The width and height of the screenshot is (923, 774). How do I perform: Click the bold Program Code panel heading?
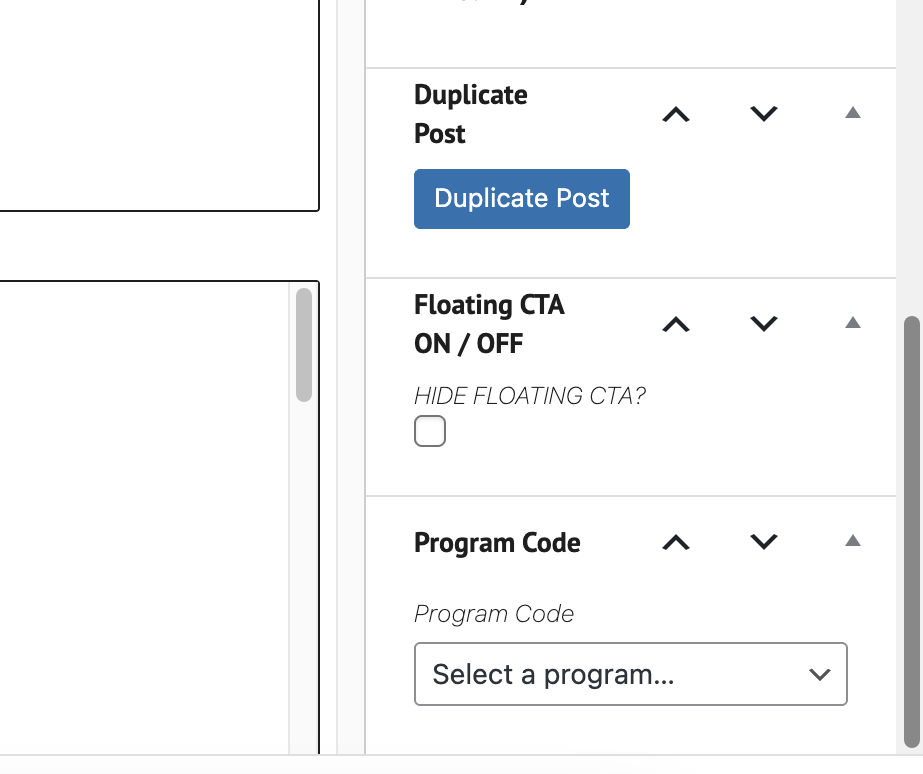point(497,543)
